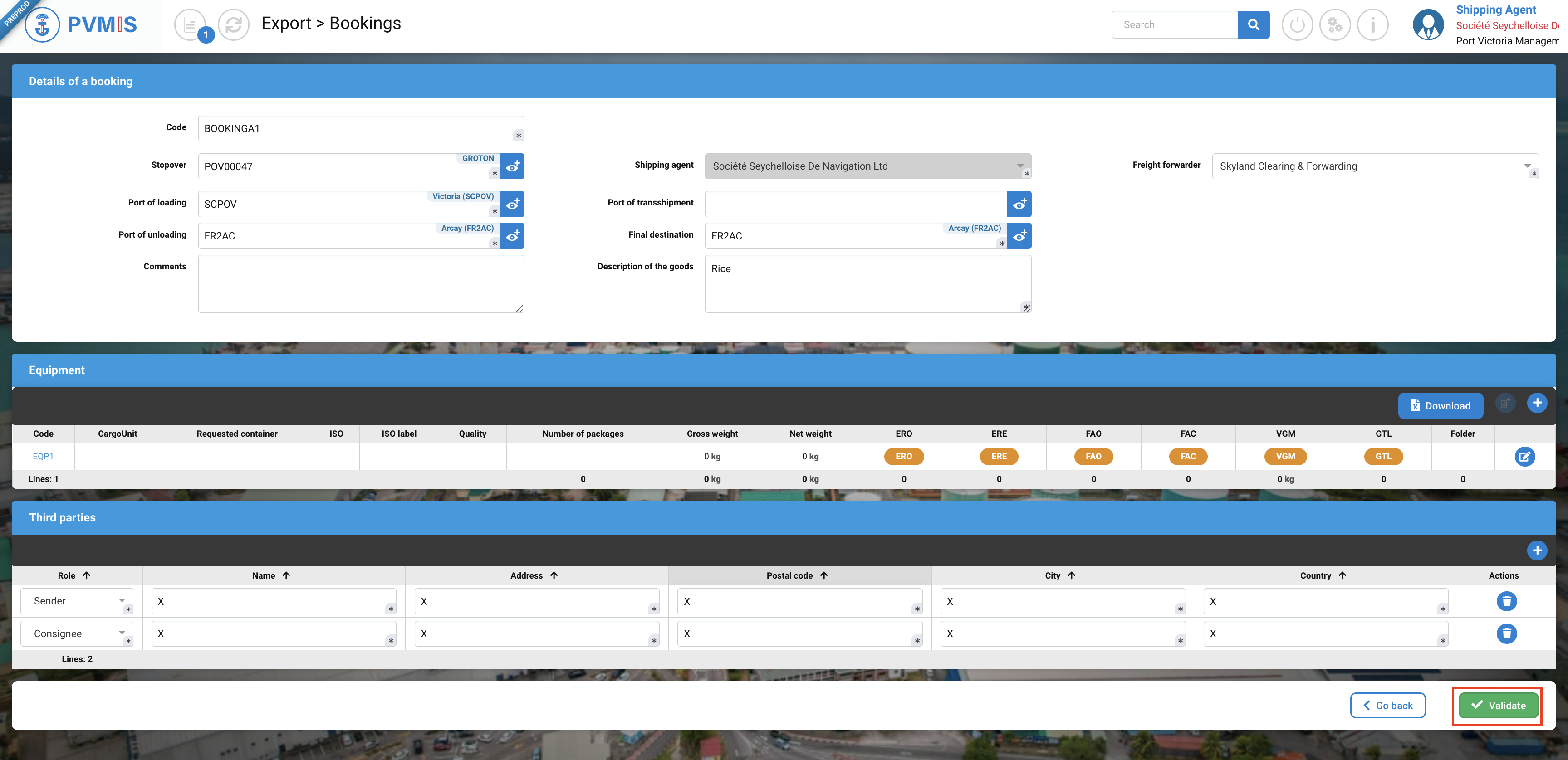Image resolution: width=1568 pixels, height=760 pixels.
Task: Click the power logout icon
Action: click(1297, 25)
